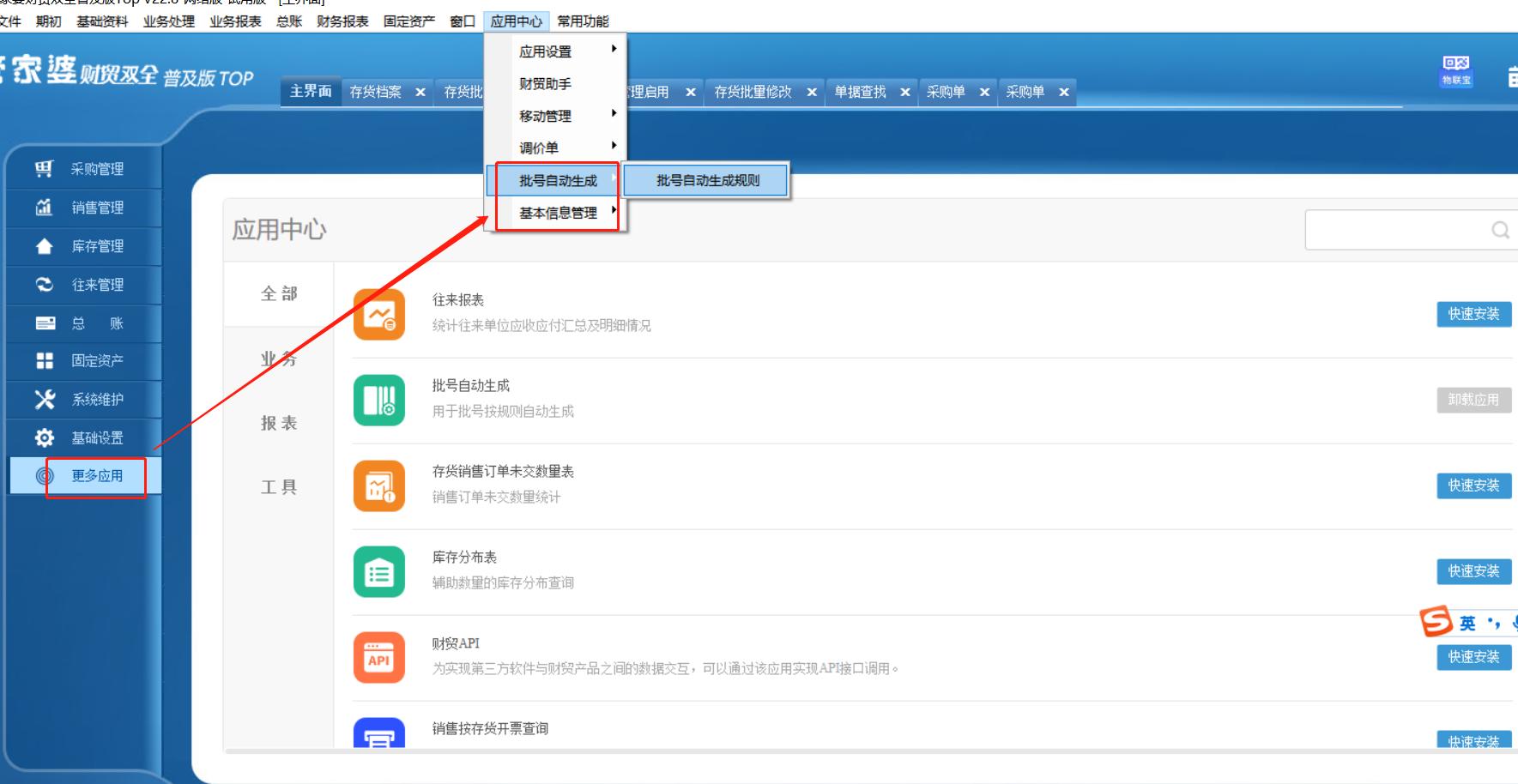This screenshot has width=1518, height=784.
Task: Open the 期初 menu
Action: (x=49, y=21)
